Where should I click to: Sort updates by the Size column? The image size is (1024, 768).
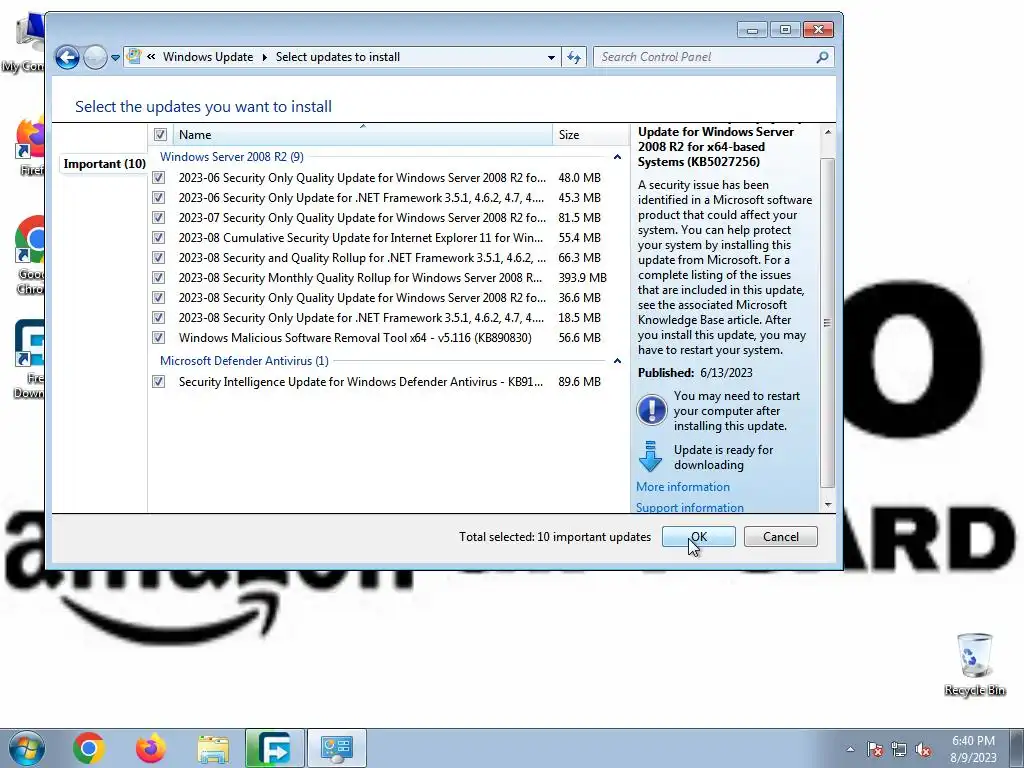pyautogui.click(x=591, y=135)
